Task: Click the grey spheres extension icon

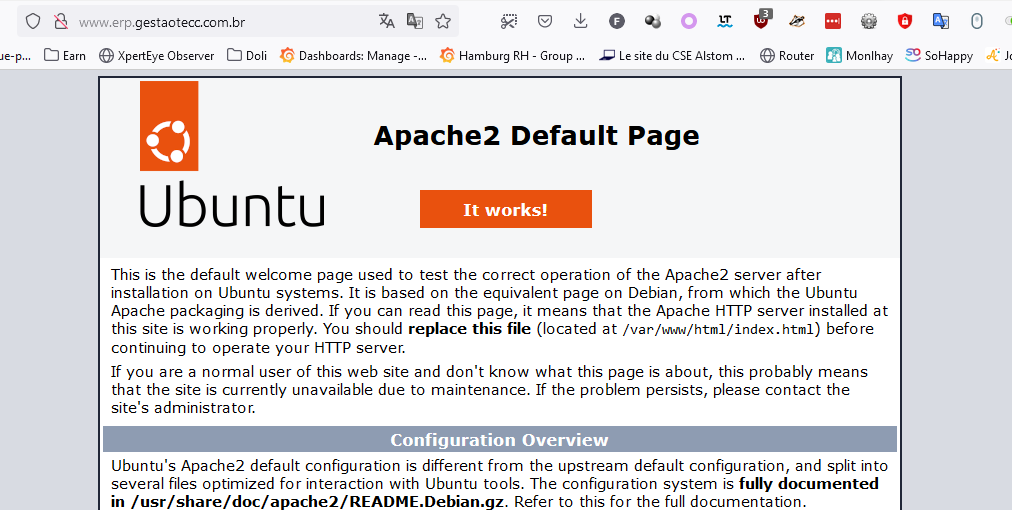Action: coord(653,21)
